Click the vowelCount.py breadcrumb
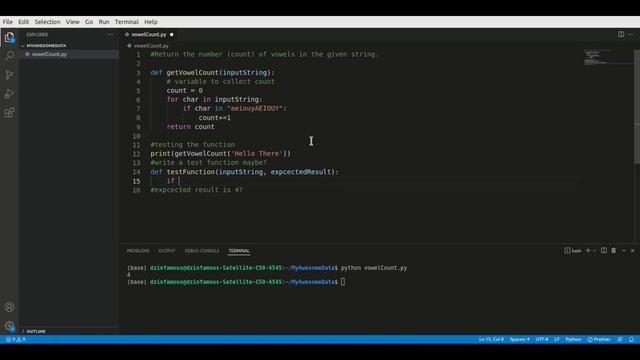The height and width of the screenshot is (360, 640). (x=151, y=46)
